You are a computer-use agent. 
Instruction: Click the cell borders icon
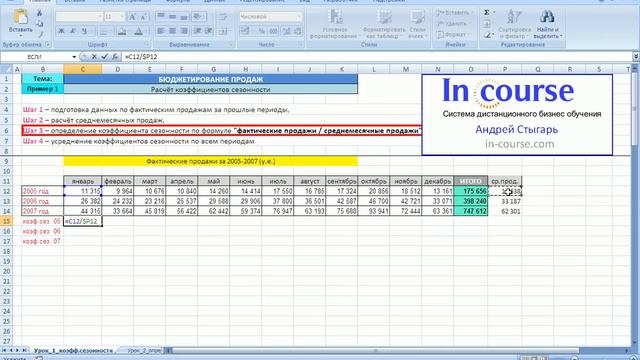(x=104, y=31)
